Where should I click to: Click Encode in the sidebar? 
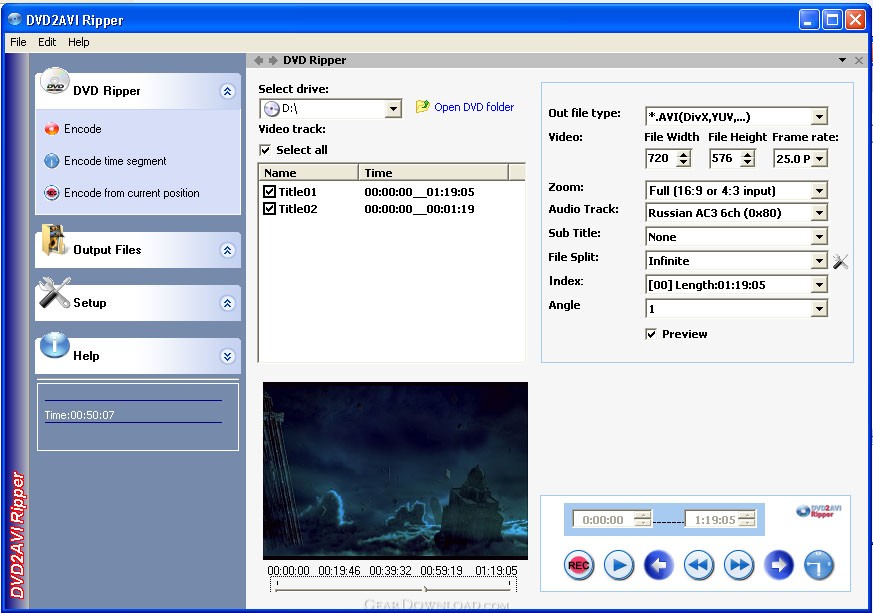[x=82, y=129]
